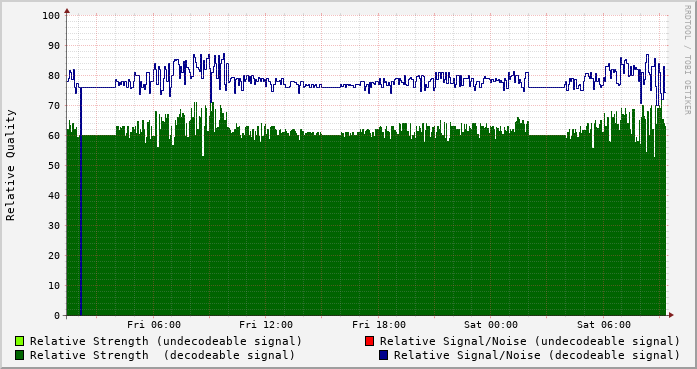Click the Fri 12:00 time label
Viewport: 697px width, 369px height.
[x=266, y=325]
